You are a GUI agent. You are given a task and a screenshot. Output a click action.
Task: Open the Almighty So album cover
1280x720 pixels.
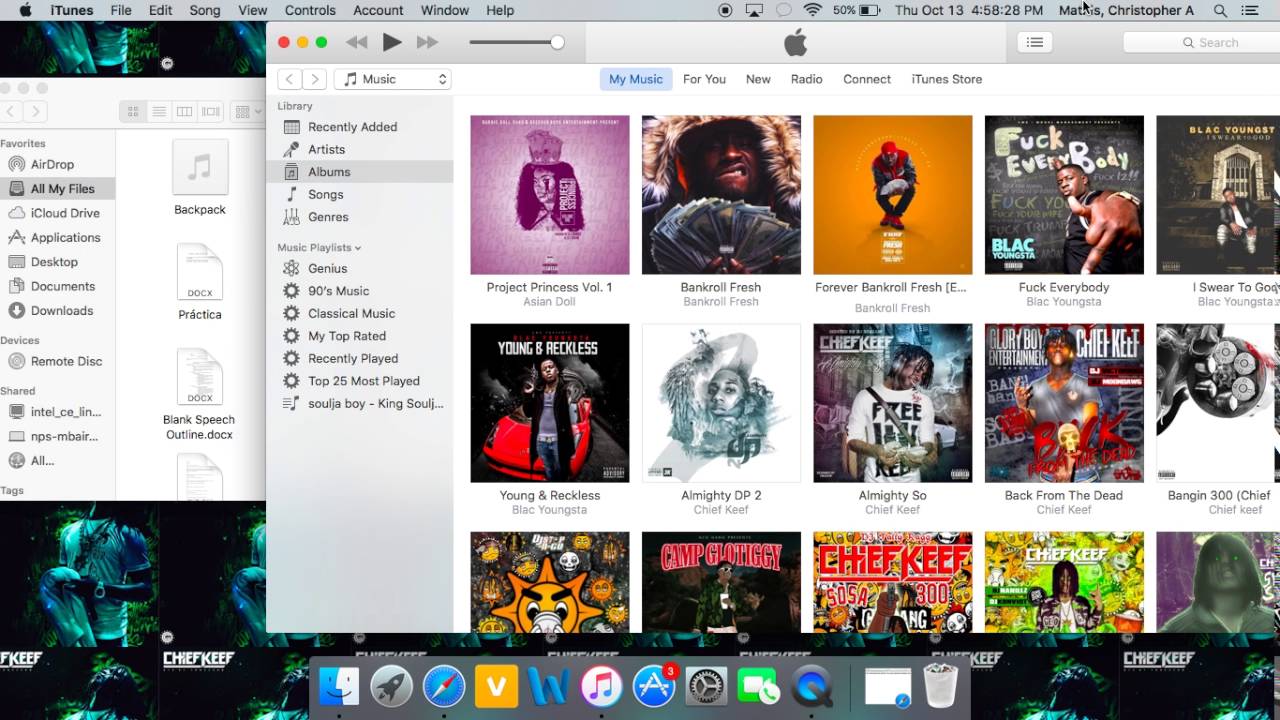893,403
